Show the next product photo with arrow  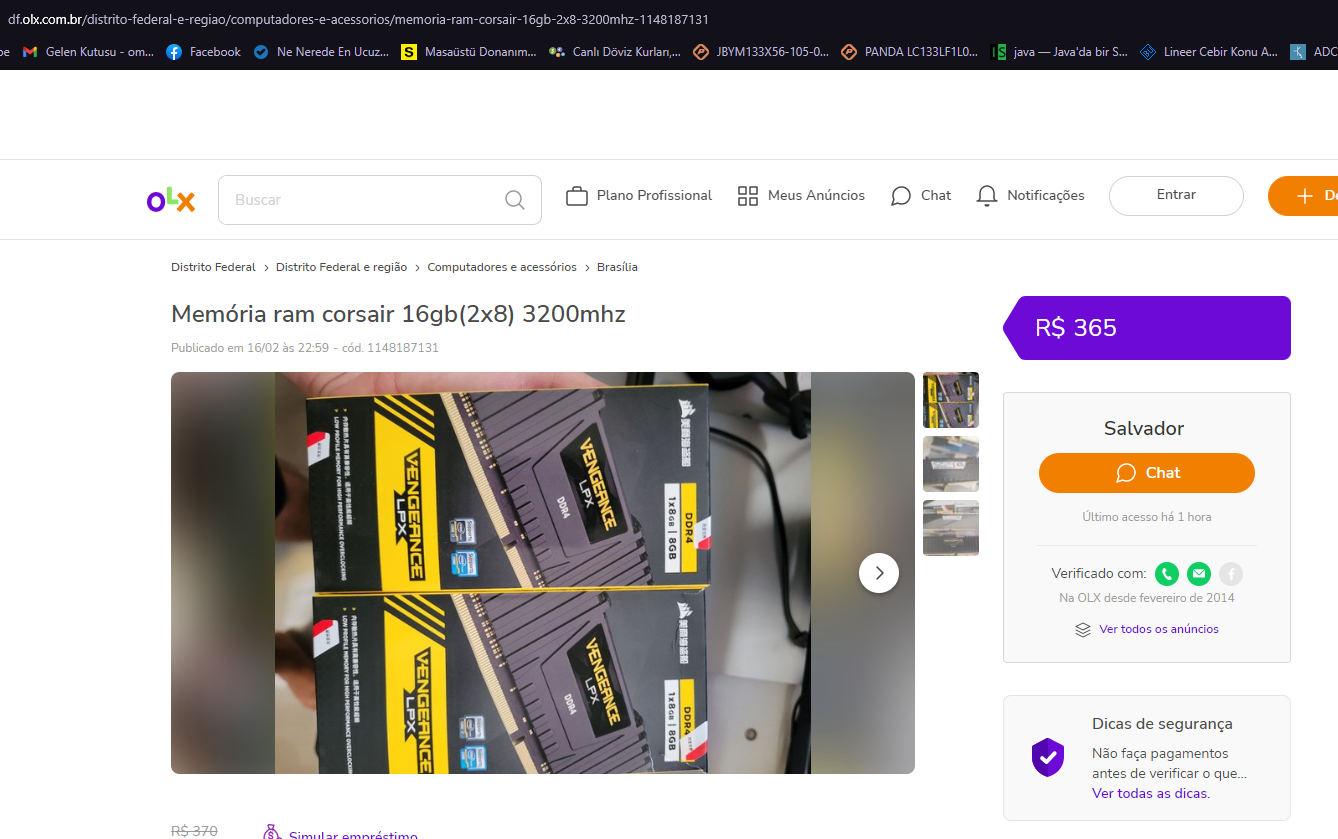(x=879, y=573)
